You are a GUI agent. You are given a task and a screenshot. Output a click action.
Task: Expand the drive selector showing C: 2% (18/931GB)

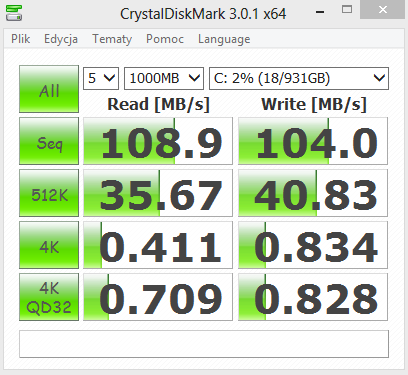299,78
